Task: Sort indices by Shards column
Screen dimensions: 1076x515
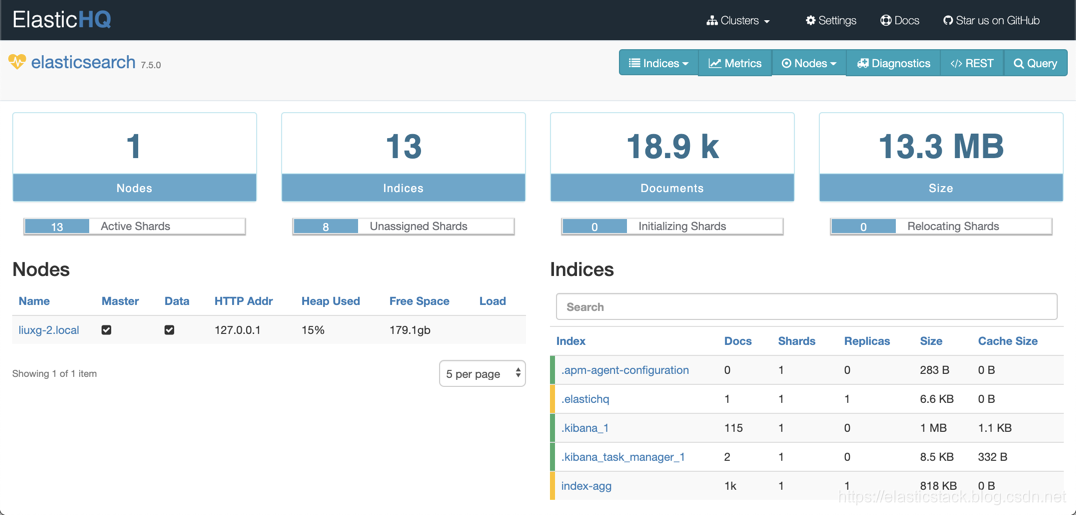Action: pyautogui.click(x=797, y=341)
